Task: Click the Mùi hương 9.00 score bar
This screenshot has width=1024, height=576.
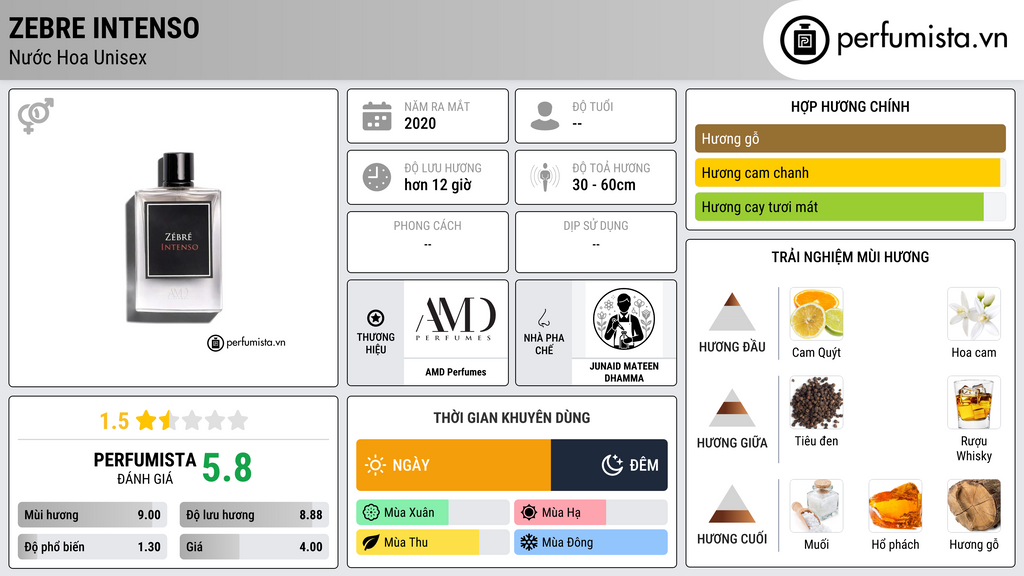Action: pos(93,515)
